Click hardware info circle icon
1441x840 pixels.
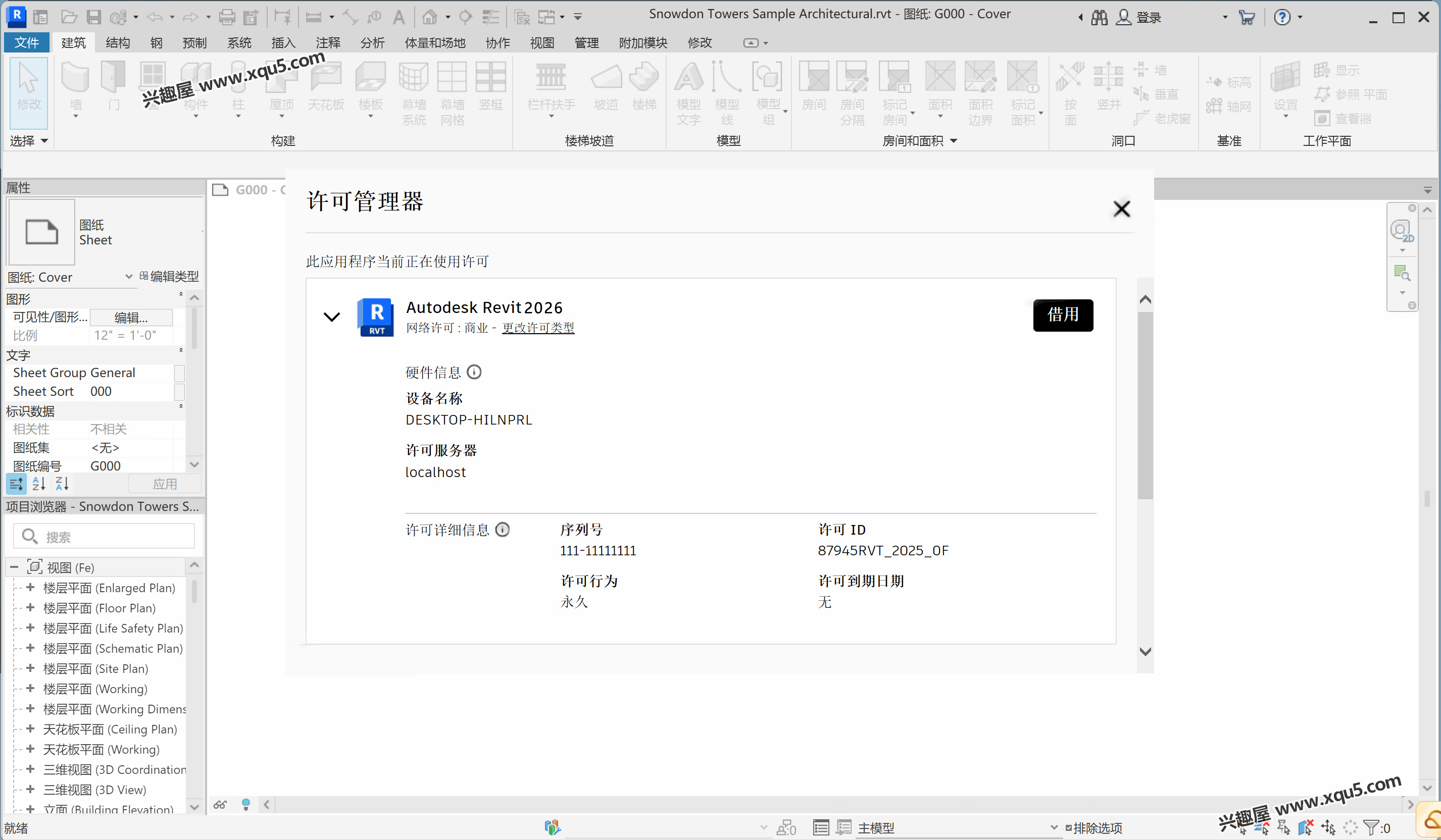(x=474, y=373)
